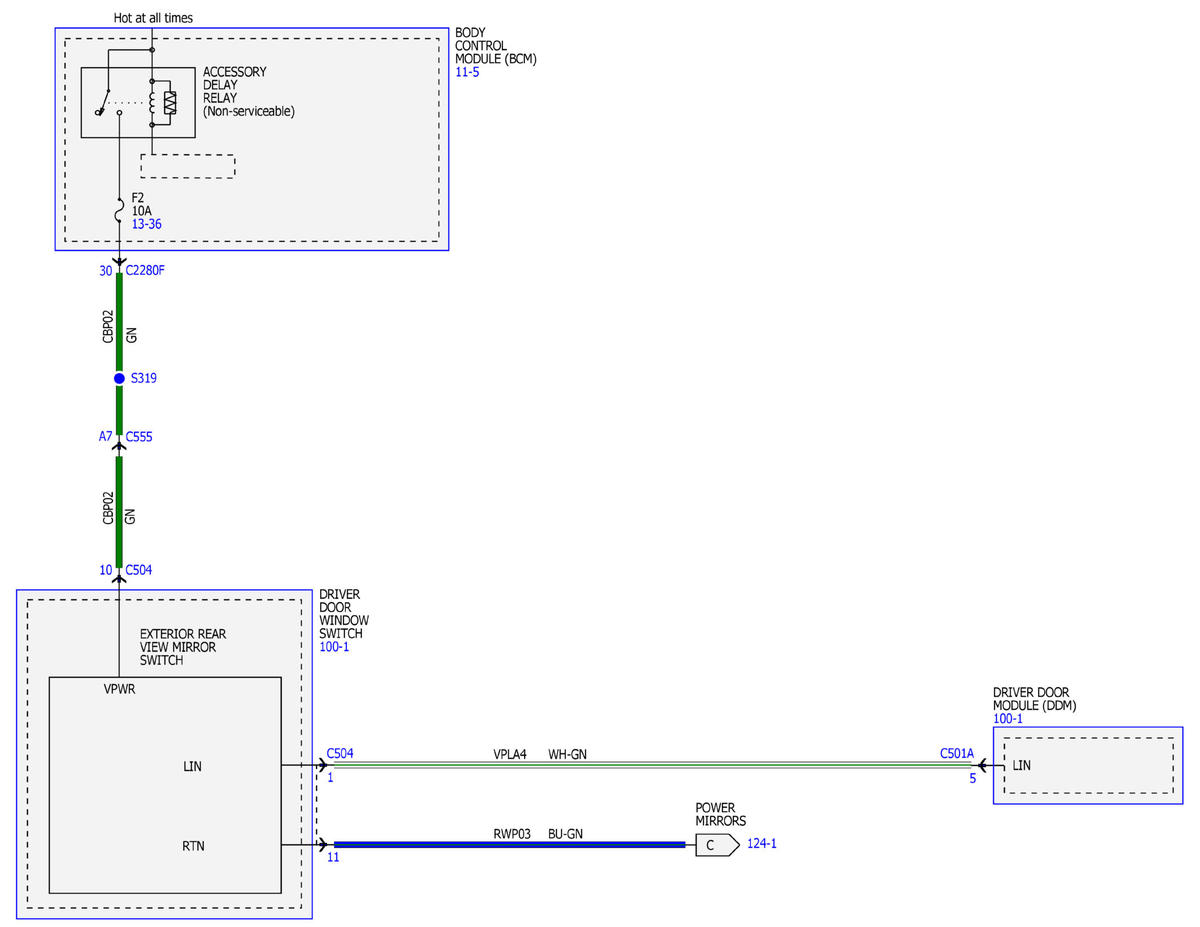Screen dimensions: 1200x927
Task: Select the S319 splice label
Action: point(144,379)
